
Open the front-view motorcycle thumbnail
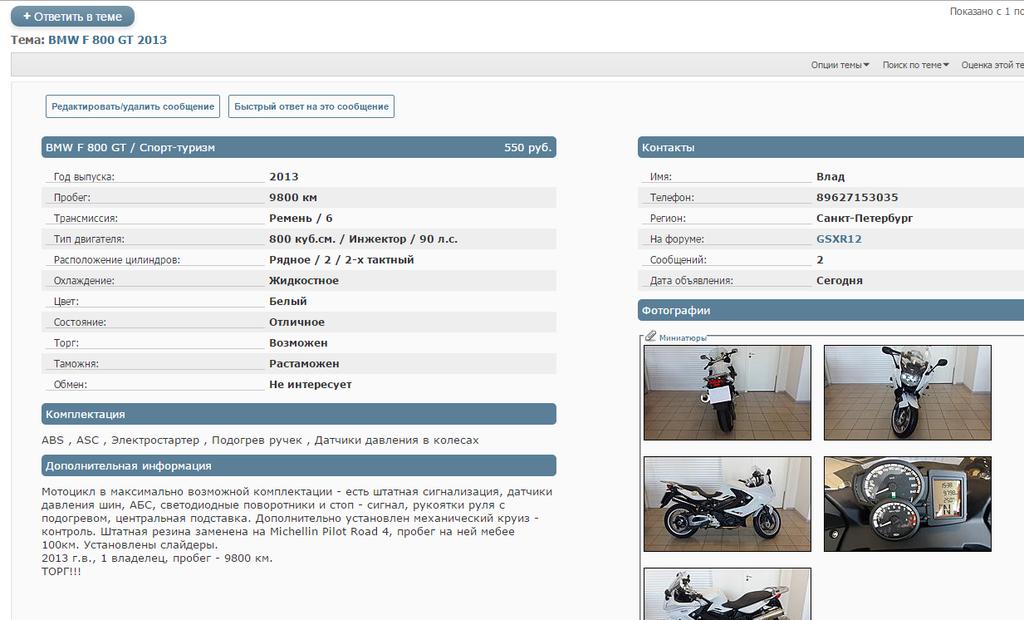point(907,392)
